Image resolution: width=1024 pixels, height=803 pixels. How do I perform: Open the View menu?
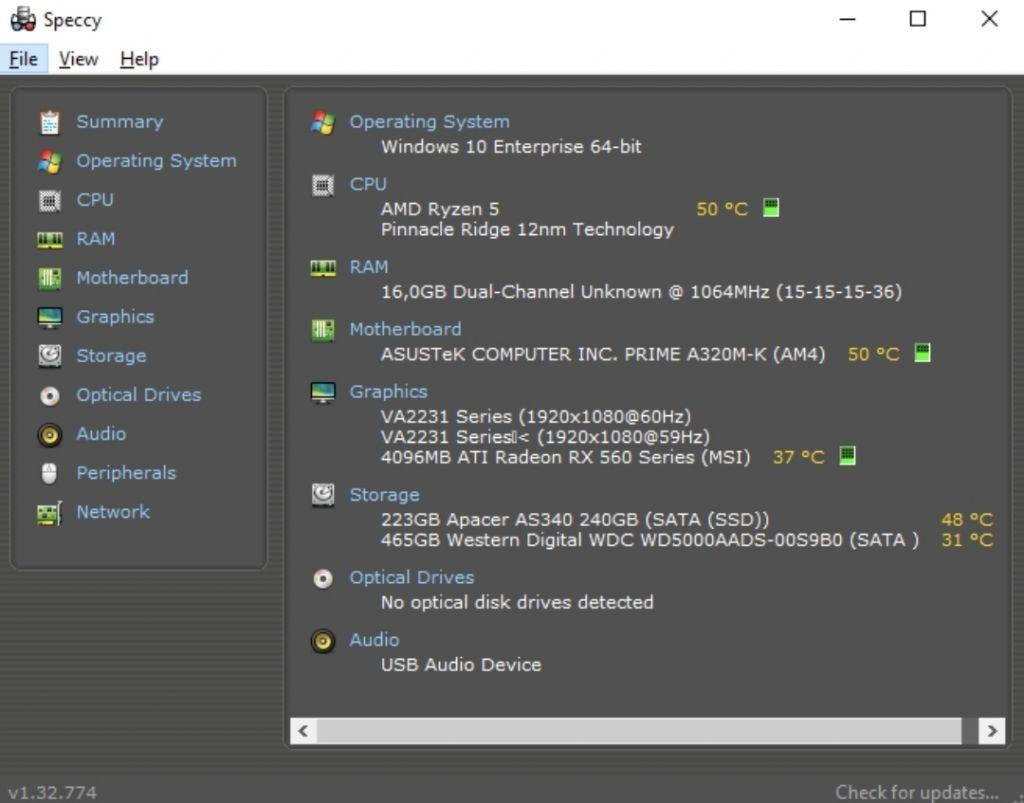pyautogui.click(x=78, y=59)
